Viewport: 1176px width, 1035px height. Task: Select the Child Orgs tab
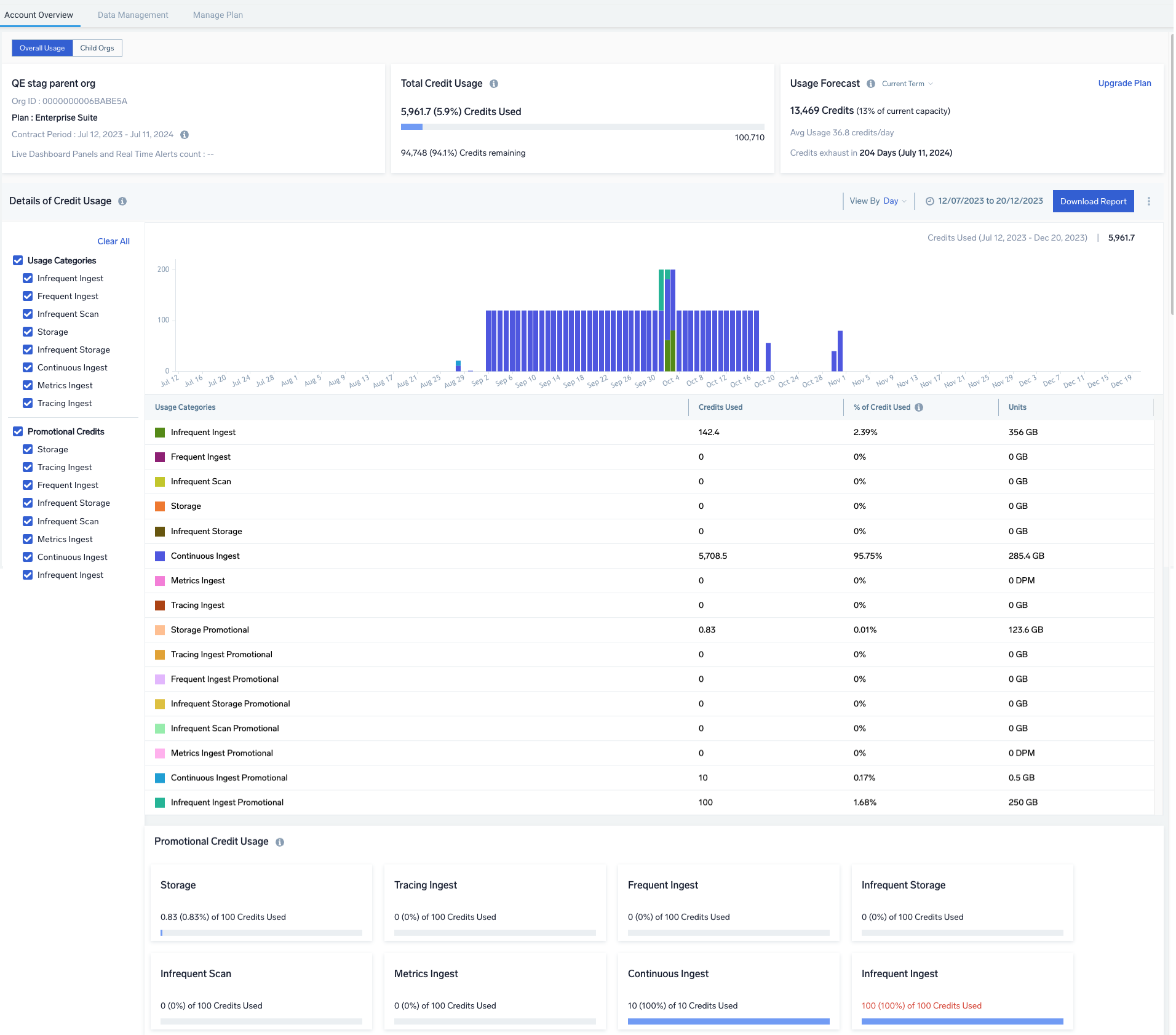pyautogui.click(x=97, y=48)
